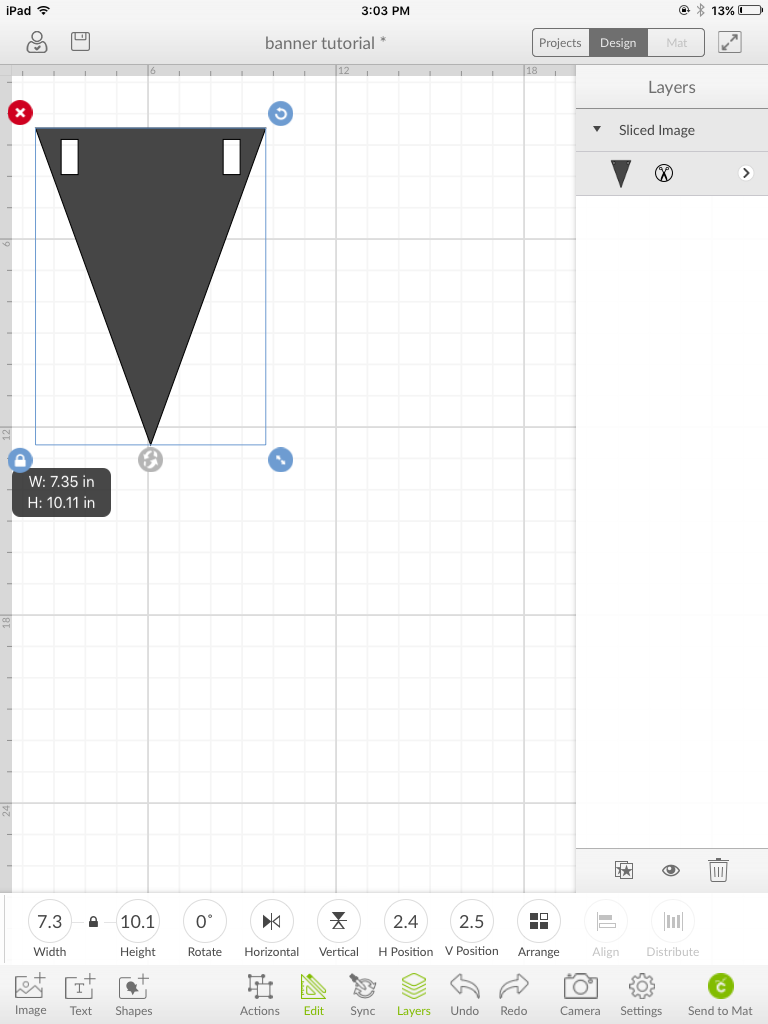768x1024 pixels.
Task: Switch to the Mat tab
Action: [x=677, y=43]
